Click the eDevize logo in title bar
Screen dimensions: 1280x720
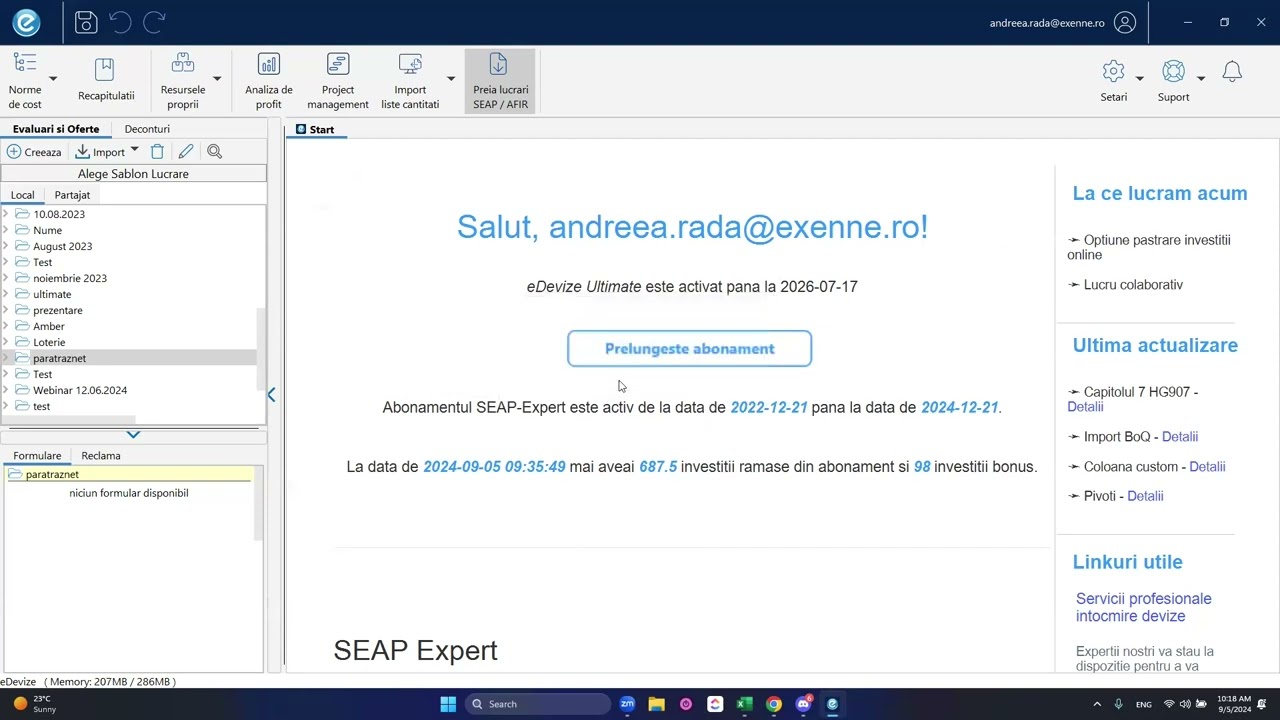coord(26,22)
